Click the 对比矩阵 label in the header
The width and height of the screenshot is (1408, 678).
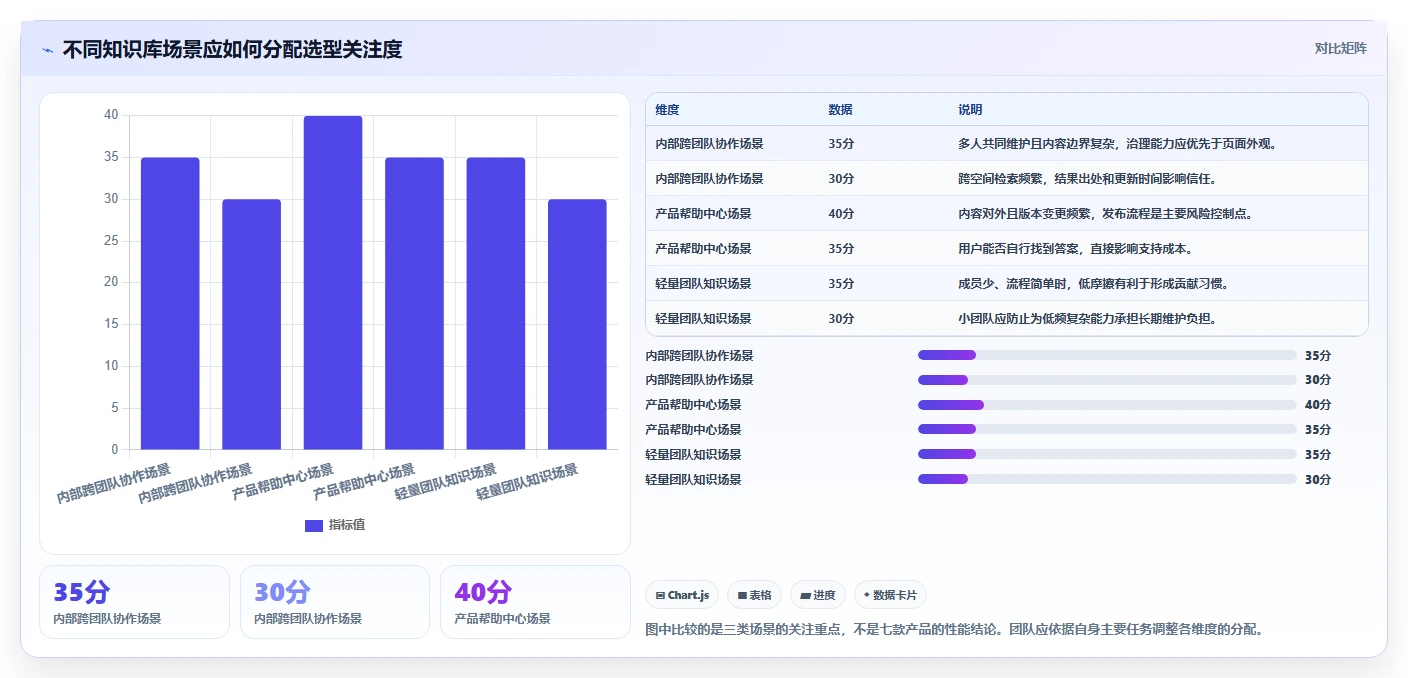(1340, 48)
